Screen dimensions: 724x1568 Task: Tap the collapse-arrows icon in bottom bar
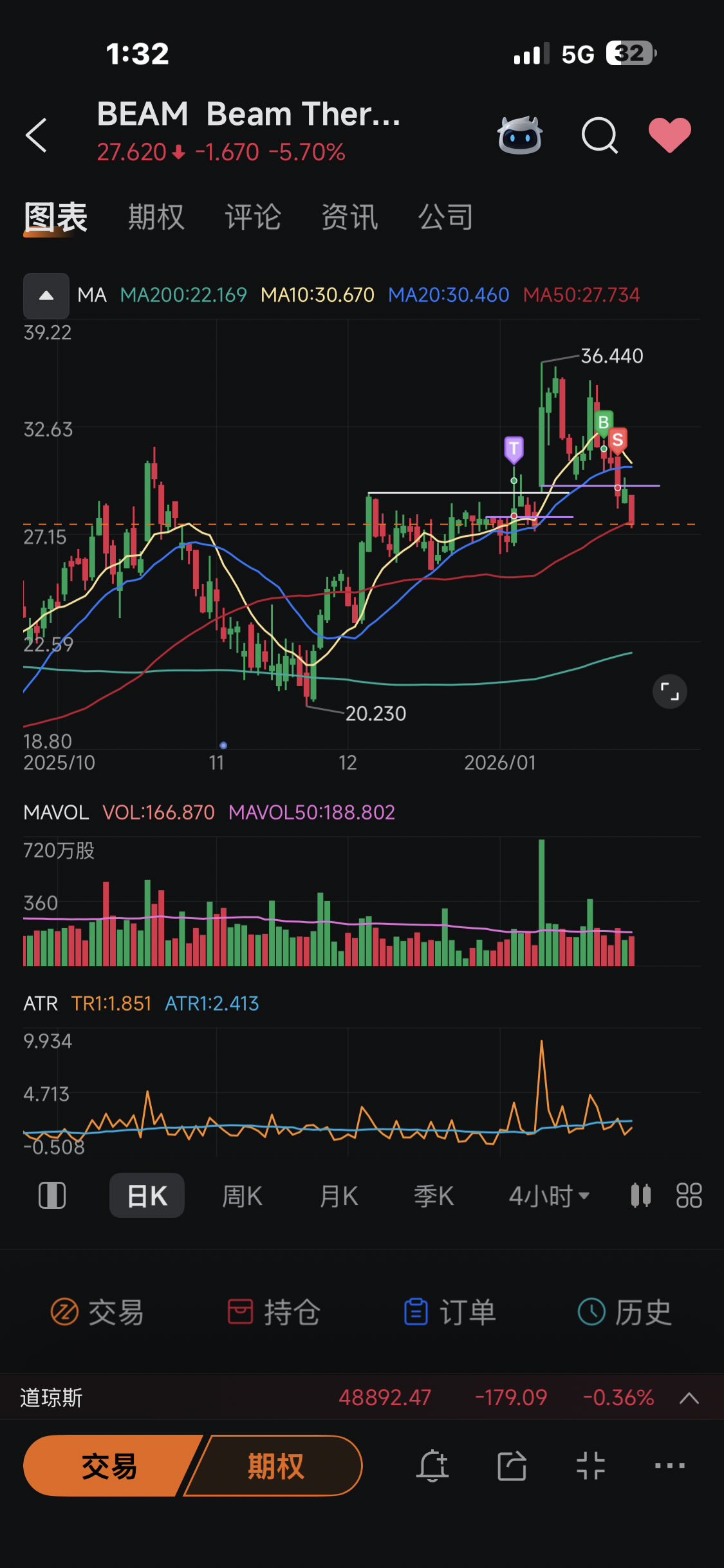point(591,1466)
